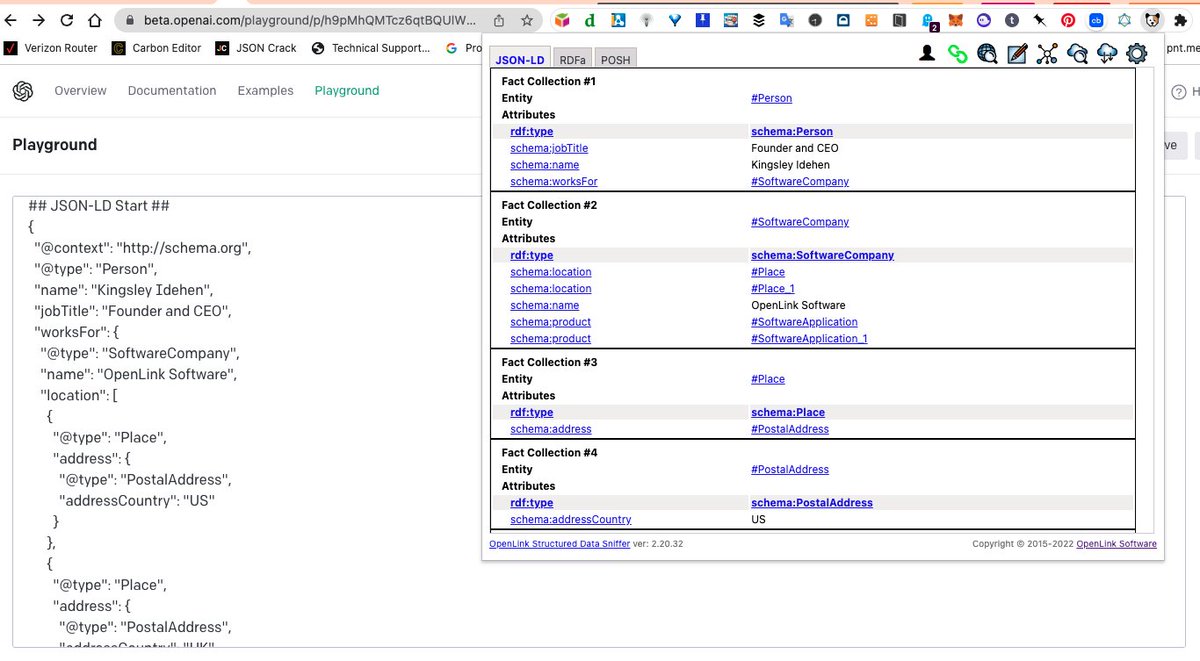Bookmark this page with the star icon
Viewport: 1200px width, 661px height.
coord(526,20)
